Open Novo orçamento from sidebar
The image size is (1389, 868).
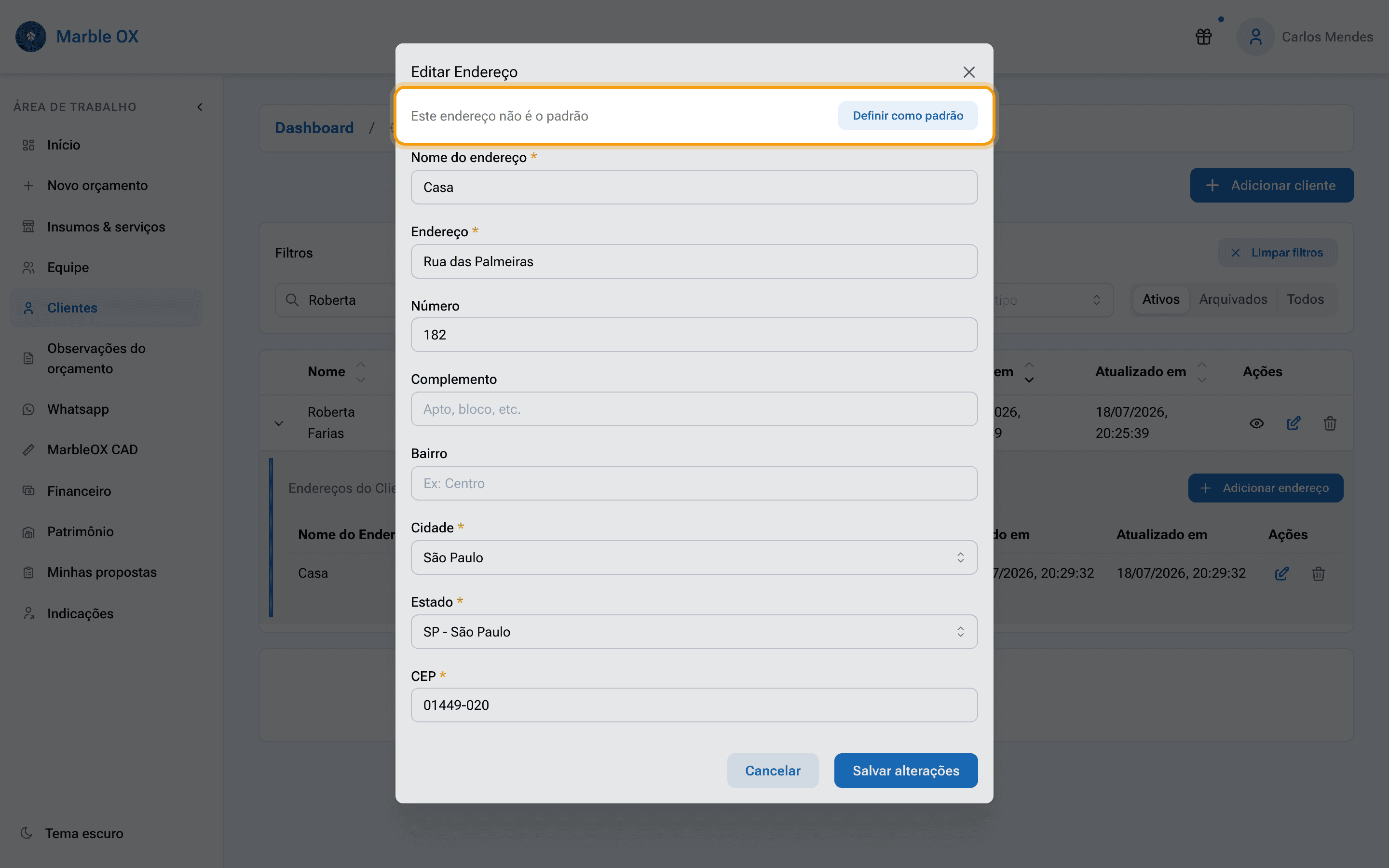point(107,186)
